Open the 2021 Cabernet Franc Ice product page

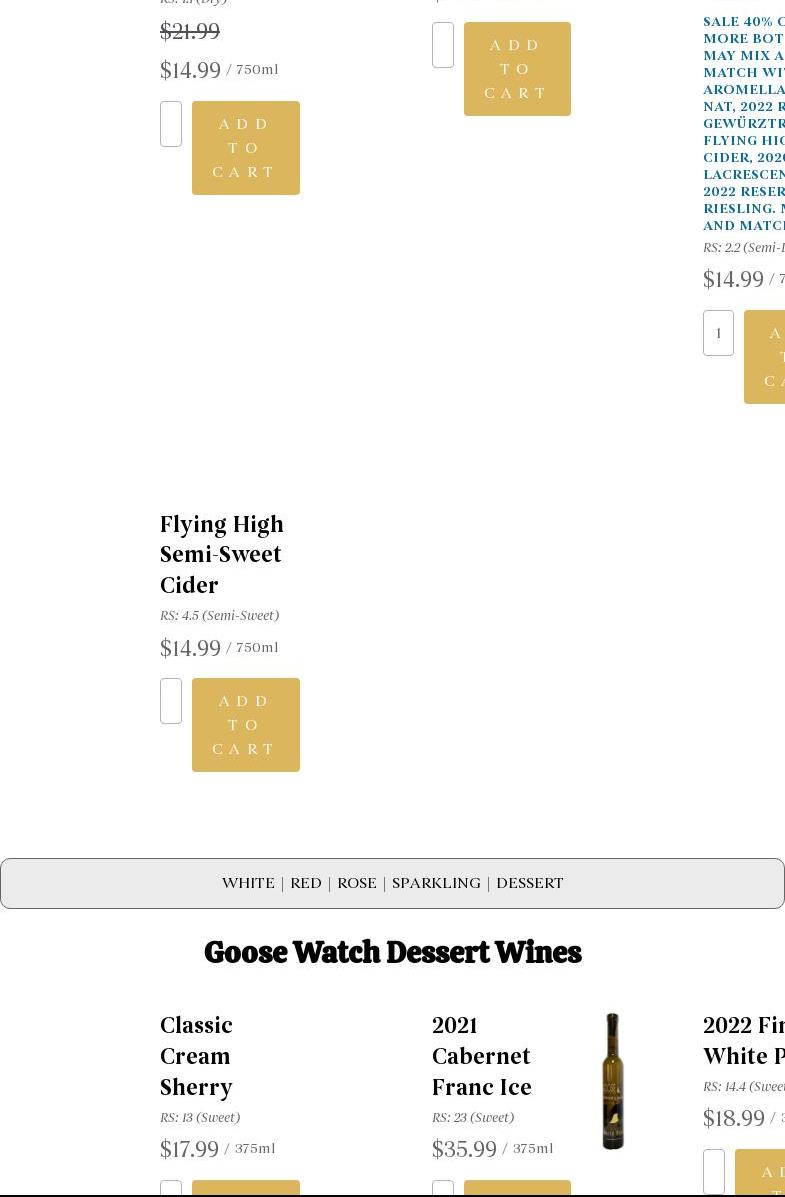tap(481, 1055)
